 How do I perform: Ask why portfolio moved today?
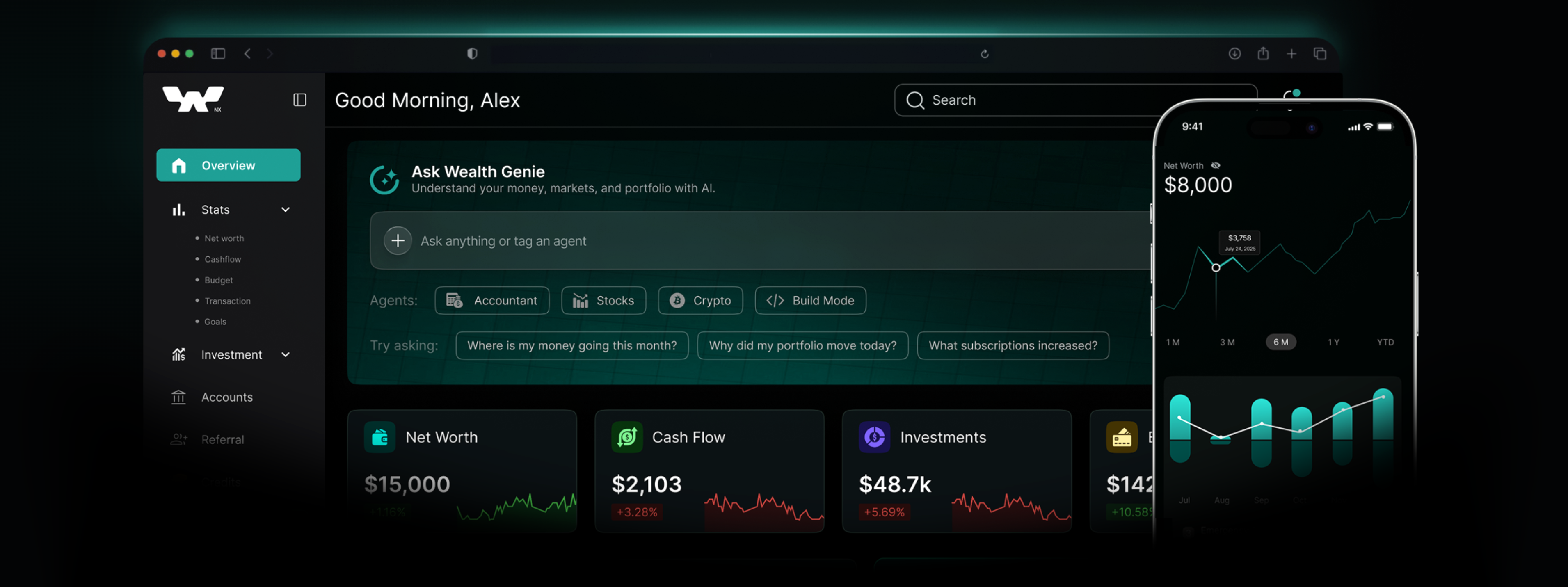802,345
